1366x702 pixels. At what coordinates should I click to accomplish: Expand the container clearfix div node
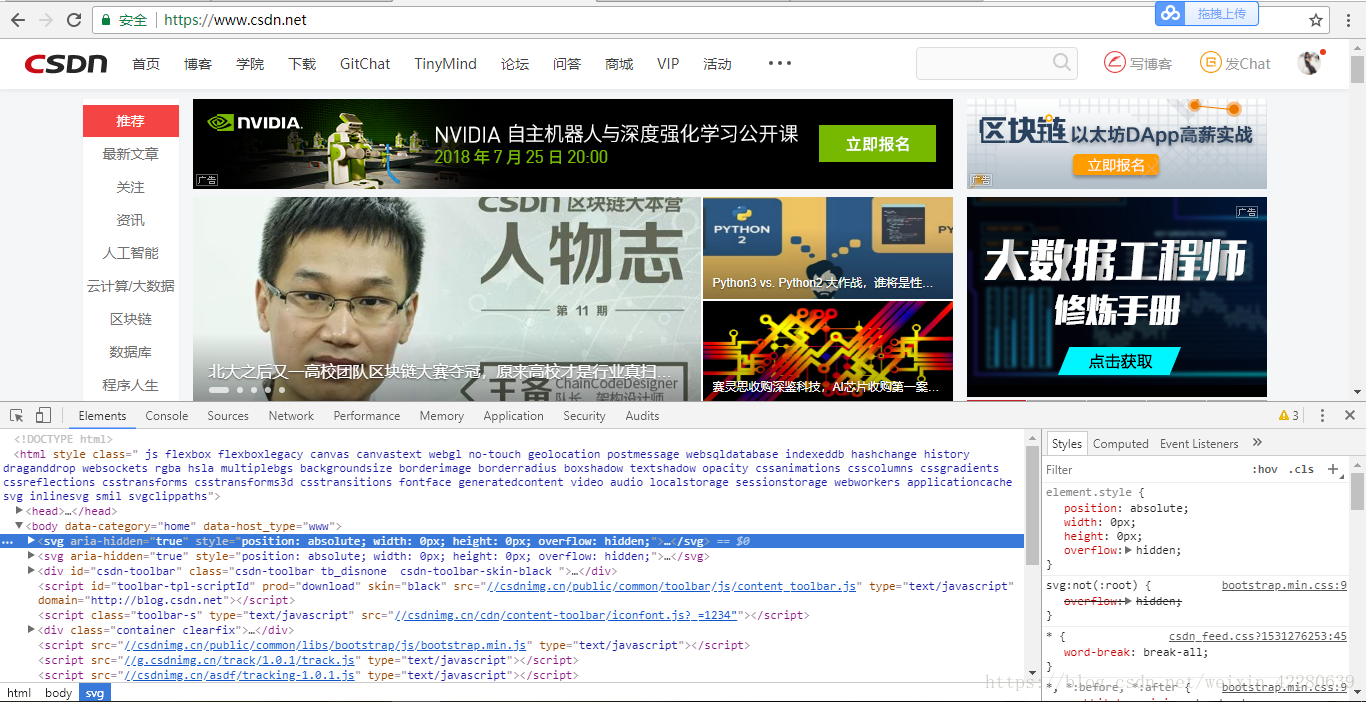click(x=31, y=630)
